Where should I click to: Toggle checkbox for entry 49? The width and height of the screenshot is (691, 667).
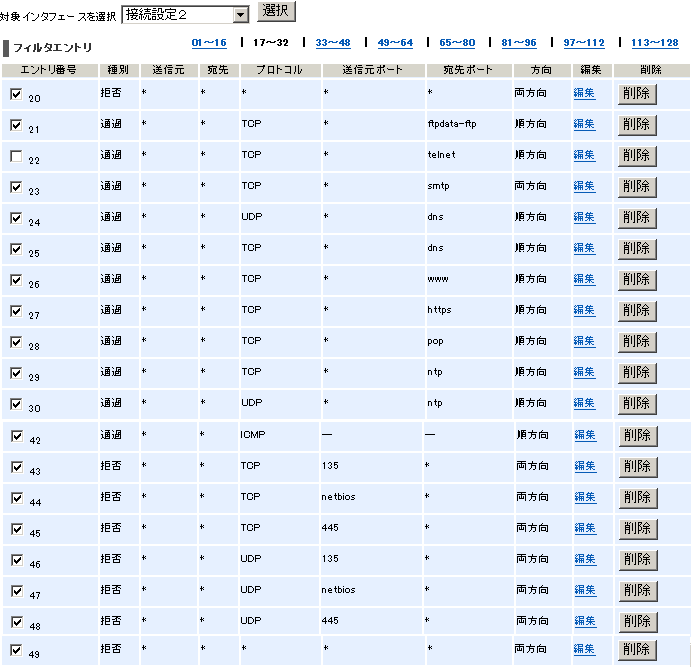pyautogui.click(x=16, y=650)
